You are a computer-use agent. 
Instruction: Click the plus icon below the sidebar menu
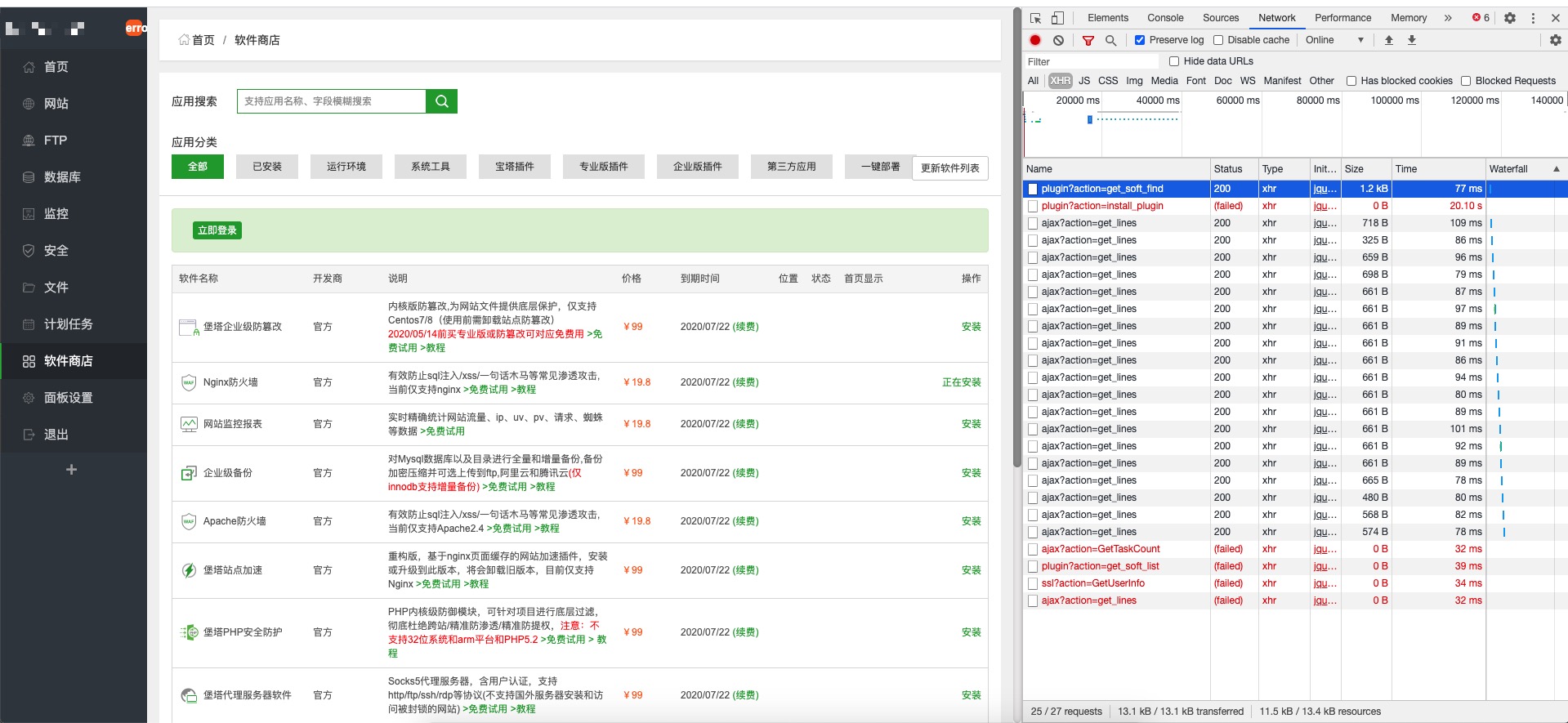[x=71, y=470]
